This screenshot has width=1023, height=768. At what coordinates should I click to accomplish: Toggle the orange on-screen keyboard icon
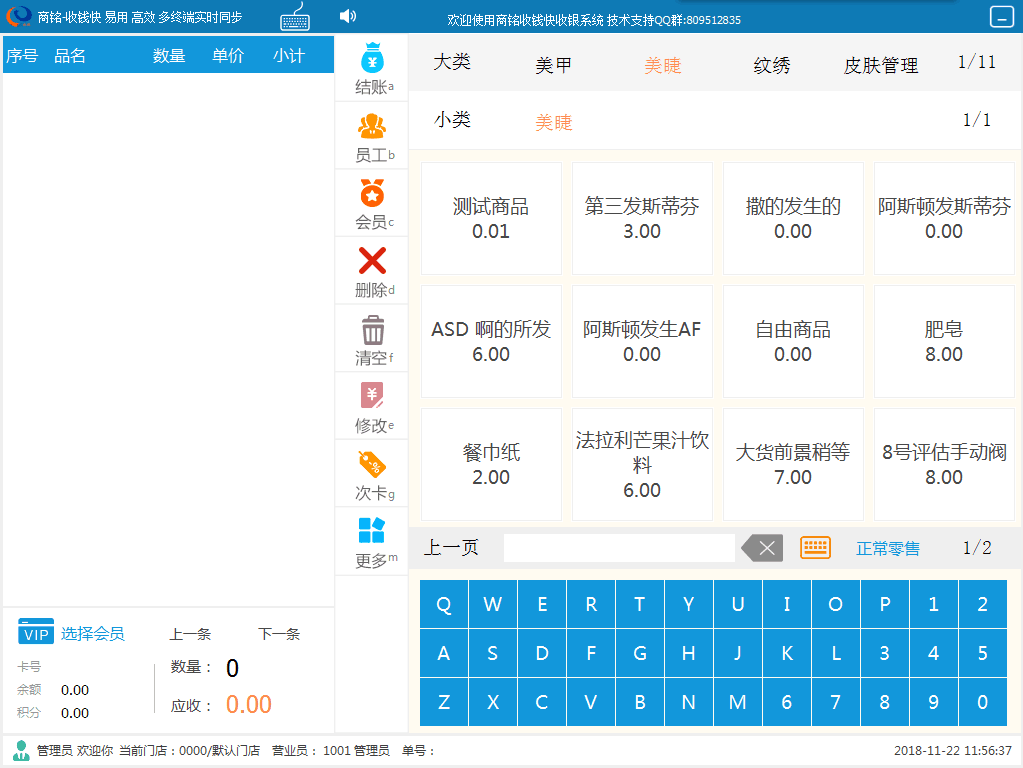point(816,547)
